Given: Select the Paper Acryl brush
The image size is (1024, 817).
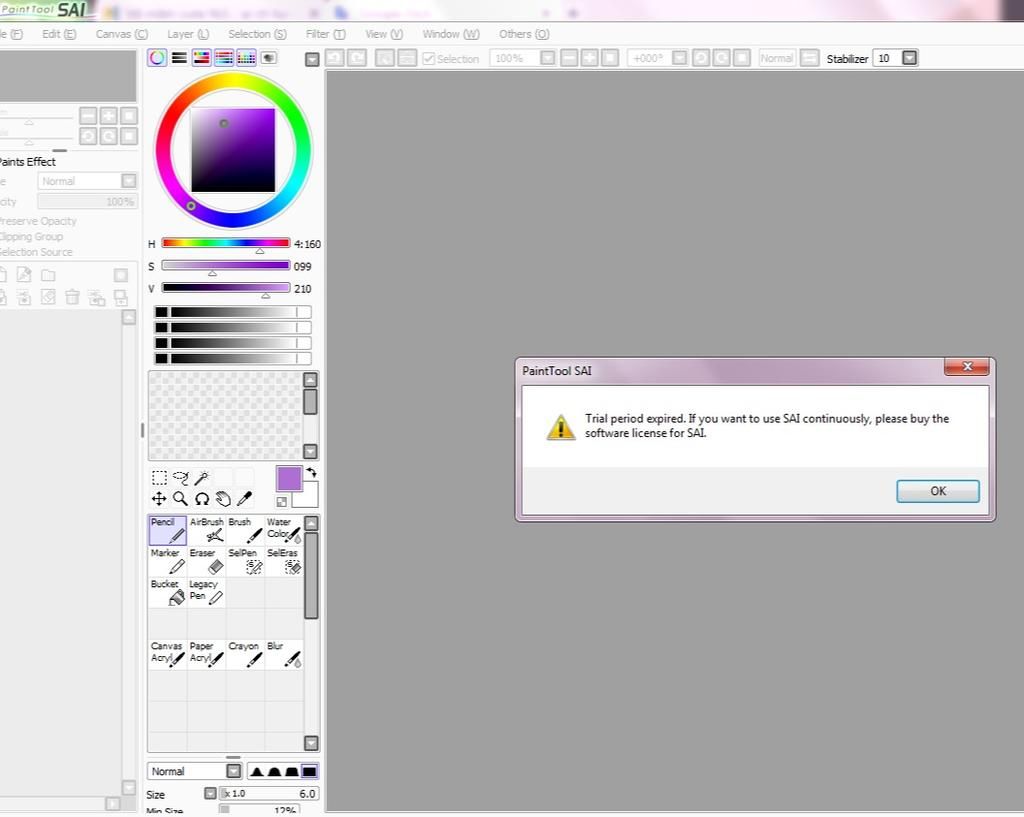Looking at the screenshot, I should [x=206, y=654].
